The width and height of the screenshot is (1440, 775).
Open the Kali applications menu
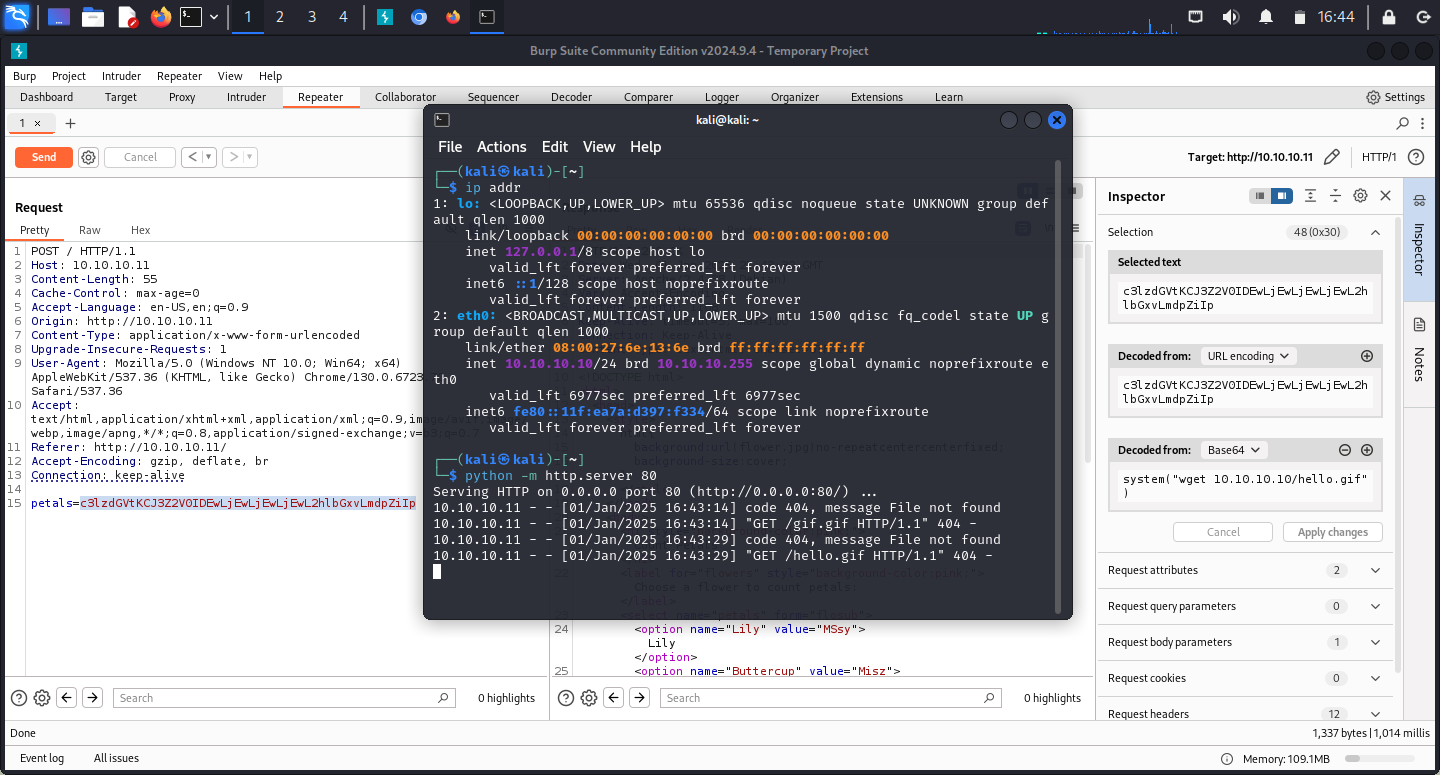[x=17, y=16]
